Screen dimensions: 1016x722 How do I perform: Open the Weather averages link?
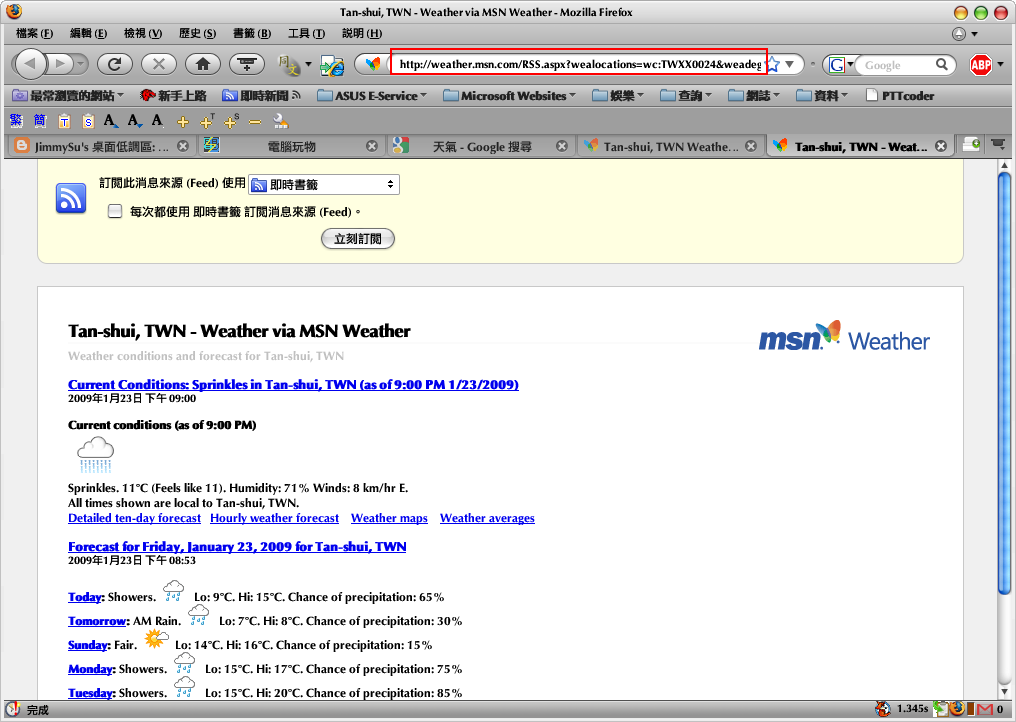point(487,518)
